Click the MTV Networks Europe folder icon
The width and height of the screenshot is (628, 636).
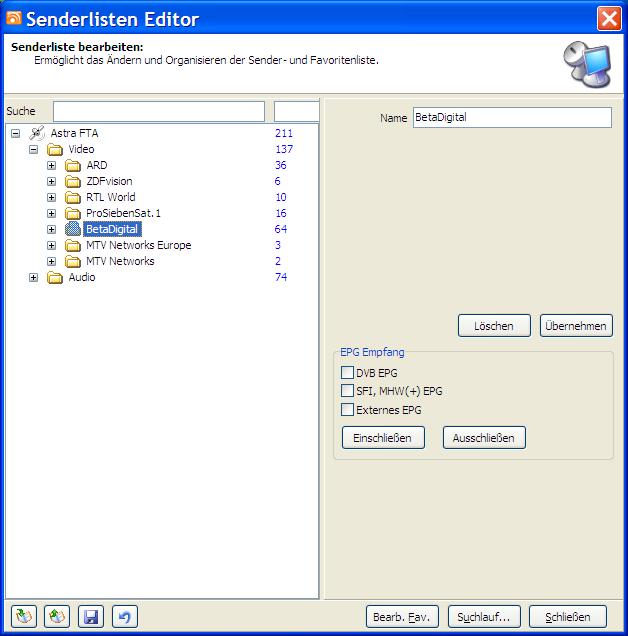[x=73, y=245]
